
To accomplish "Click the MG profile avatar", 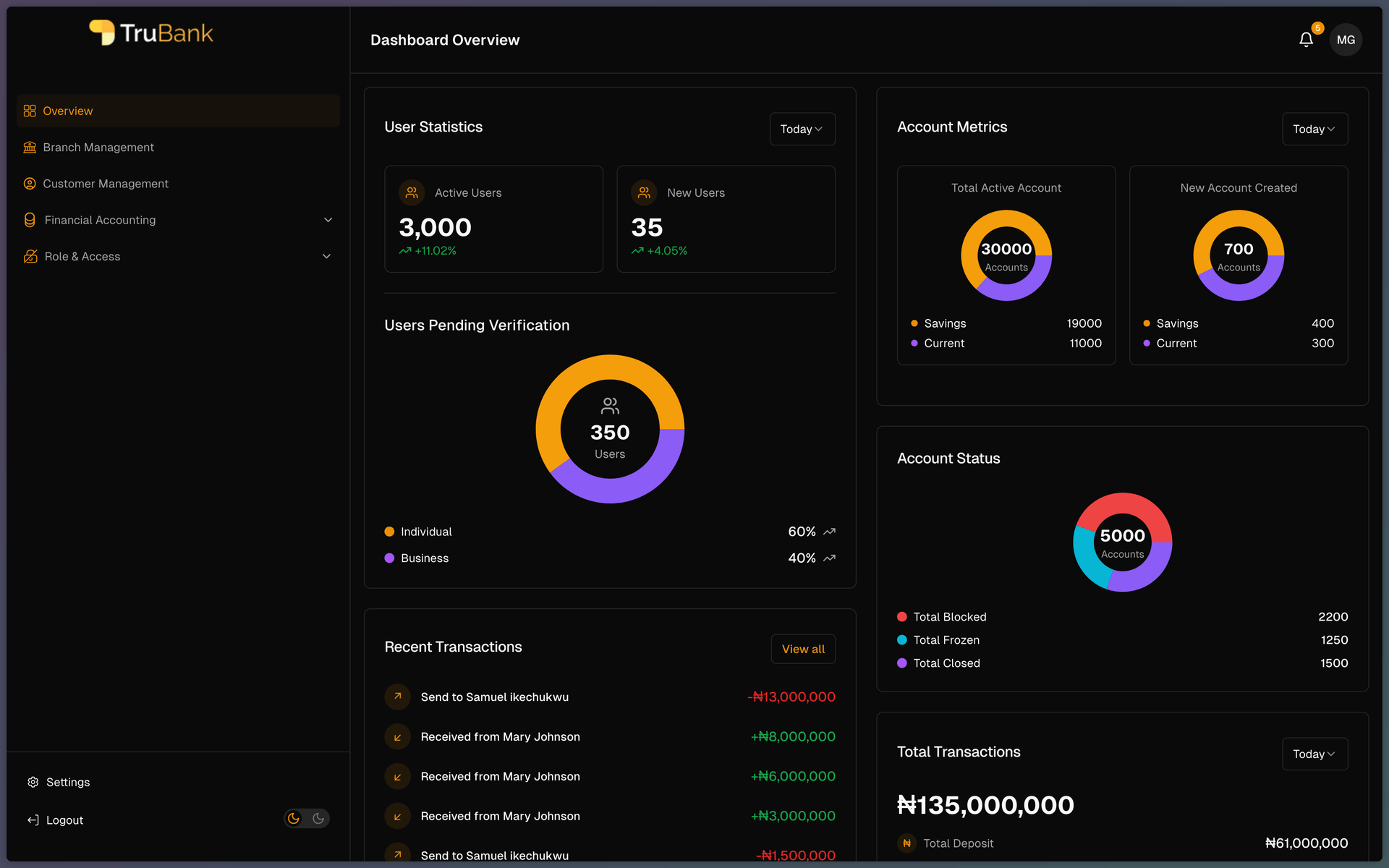I will tap(1346, 40).
